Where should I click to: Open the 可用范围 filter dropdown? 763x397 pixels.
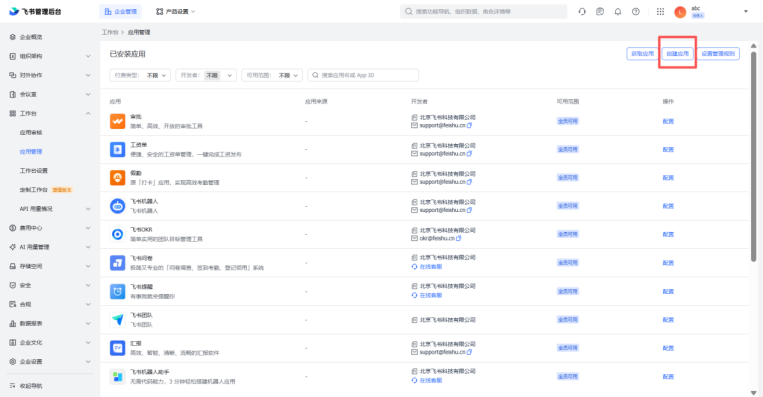272,75
